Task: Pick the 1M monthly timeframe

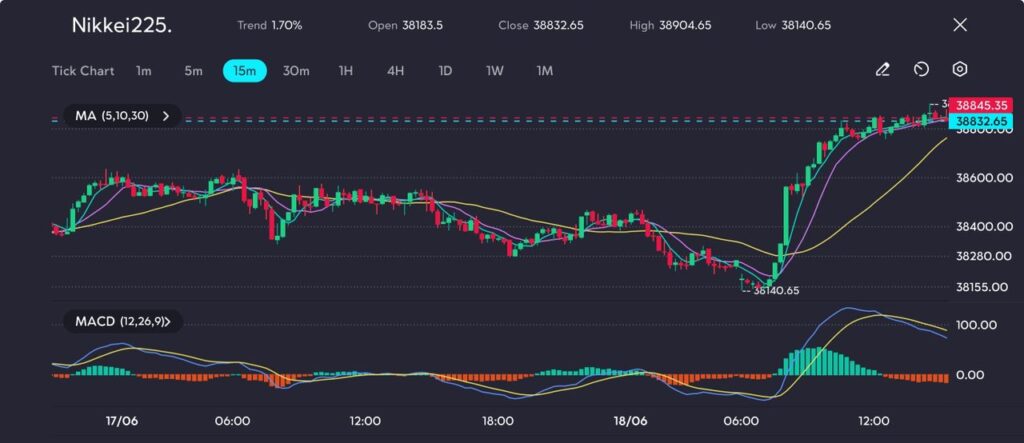Action: pos(545,71)
